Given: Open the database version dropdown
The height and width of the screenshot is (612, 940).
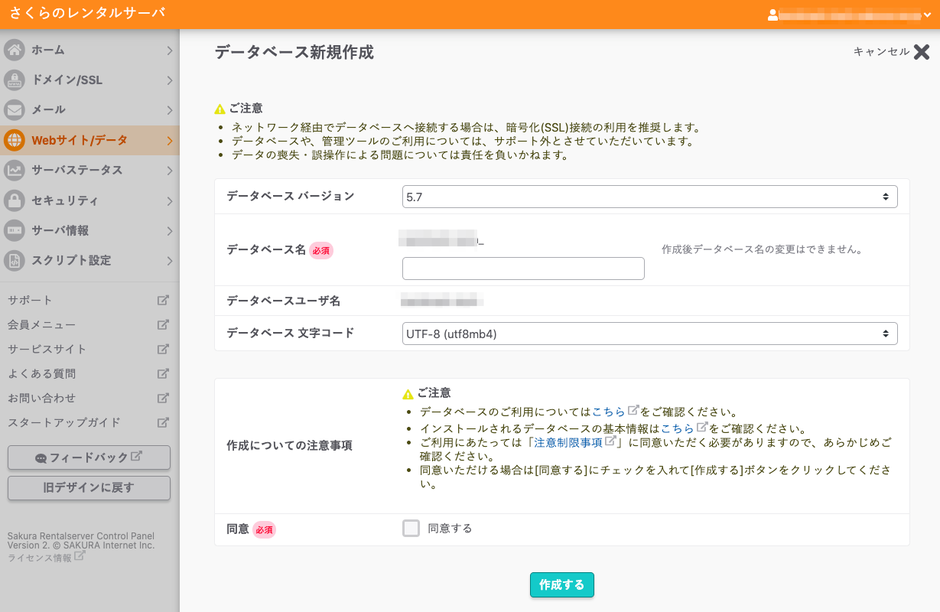Looking at the screenshot, I should point(649,197).
